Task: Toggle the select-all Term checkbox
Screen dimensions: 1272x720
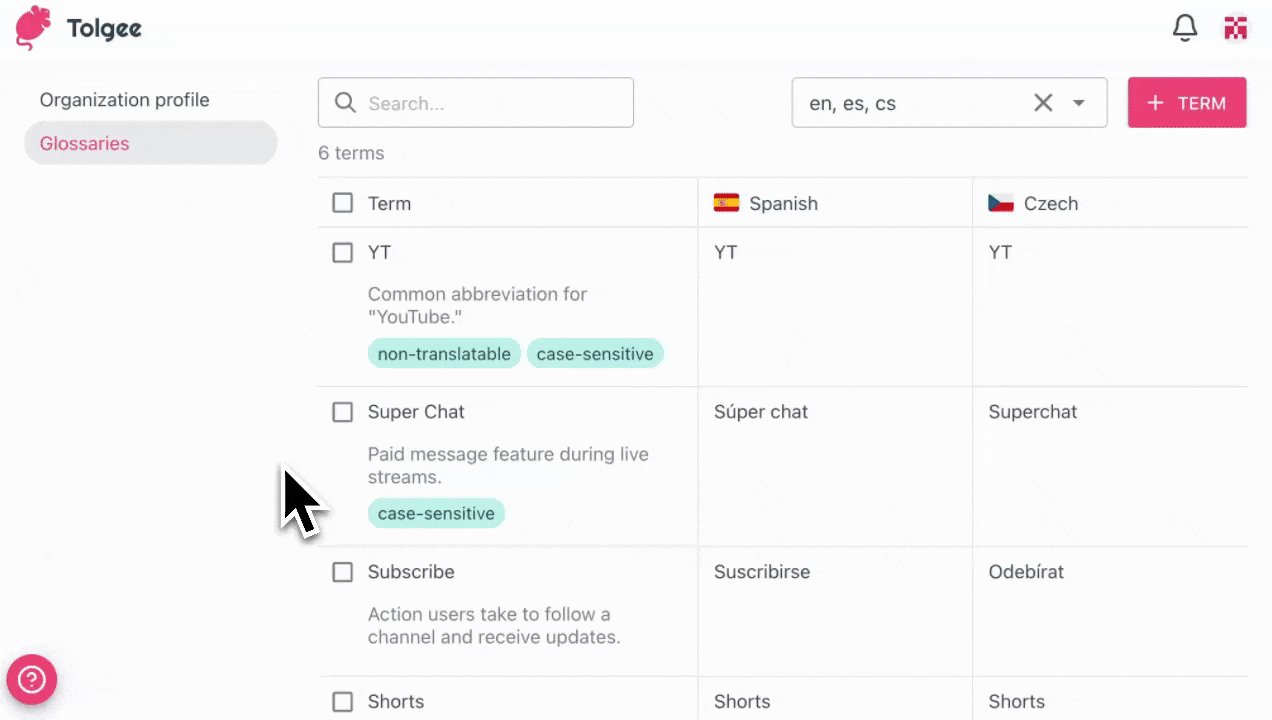Action: tap(343, 203)
